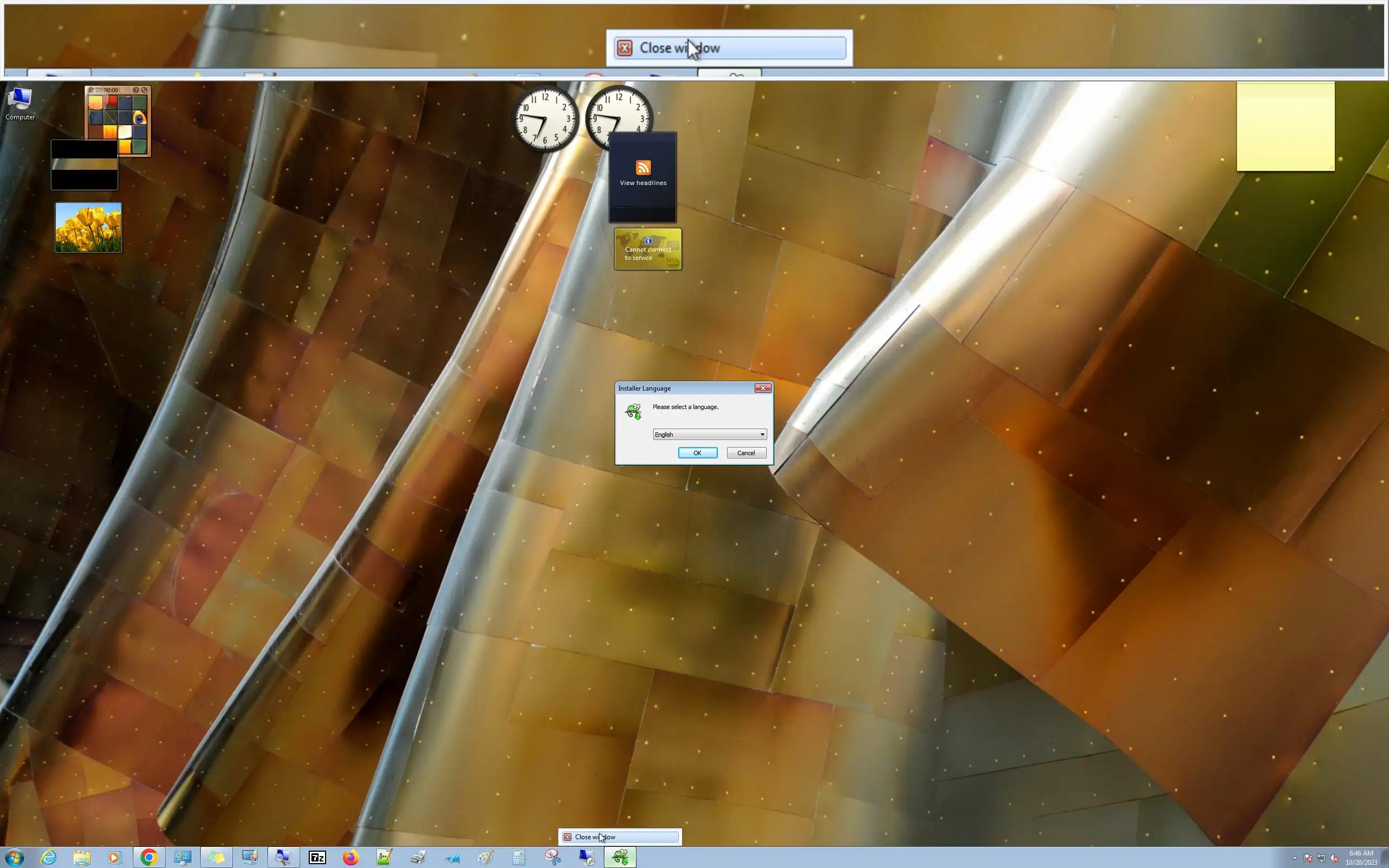Open Action Center flag tray icon
Screen dimensions: 1389x868
click(x=1308, y=858)
